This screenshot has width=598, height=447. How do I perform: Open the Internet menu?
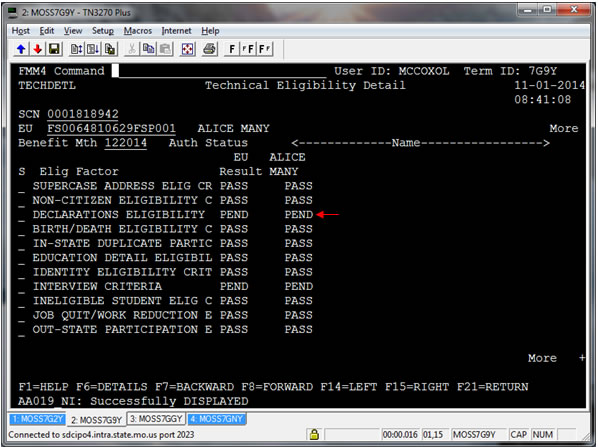click(x=177, y=31)
